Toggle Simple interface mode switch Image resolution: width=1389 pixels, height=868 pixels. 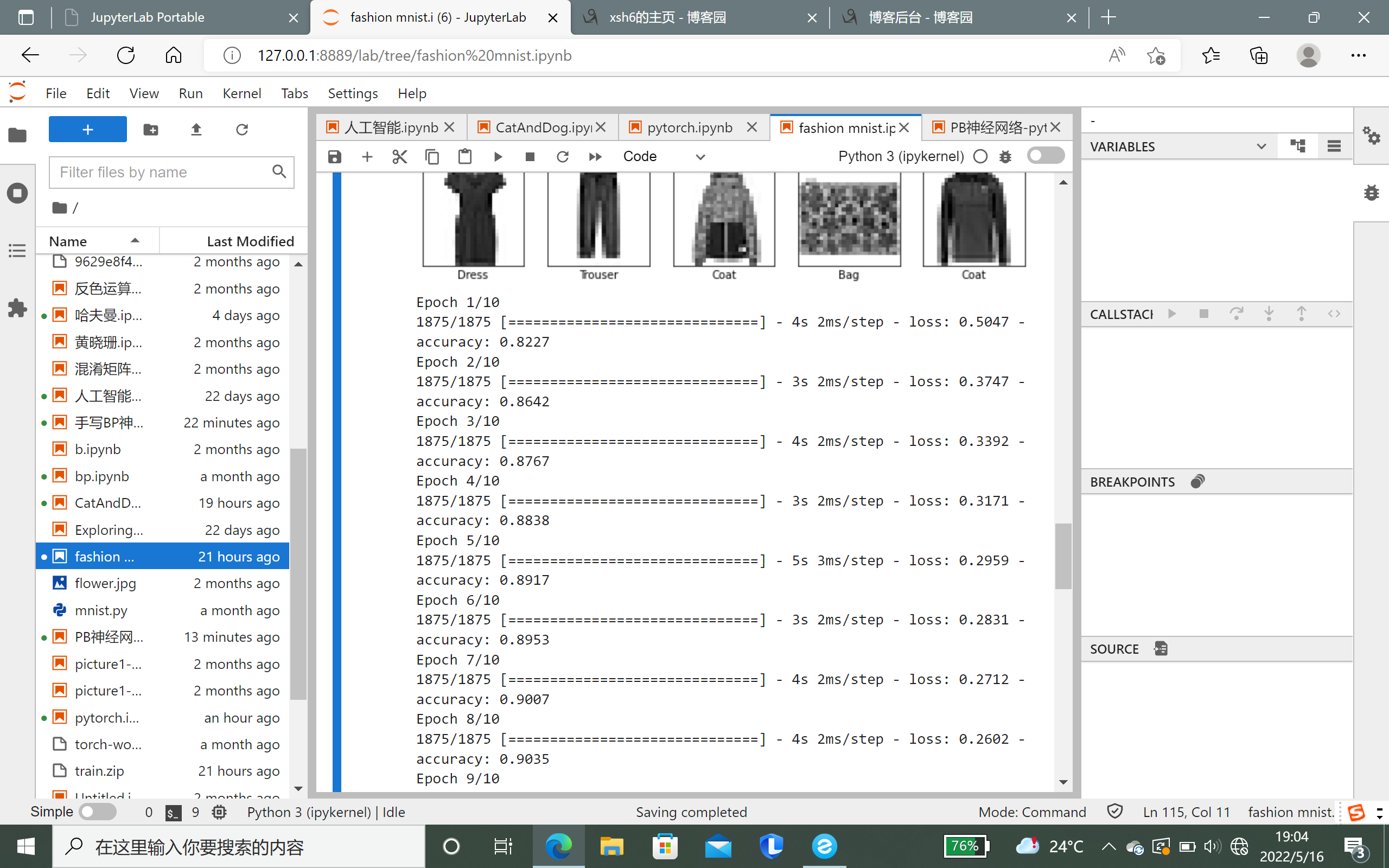point(98,812)
